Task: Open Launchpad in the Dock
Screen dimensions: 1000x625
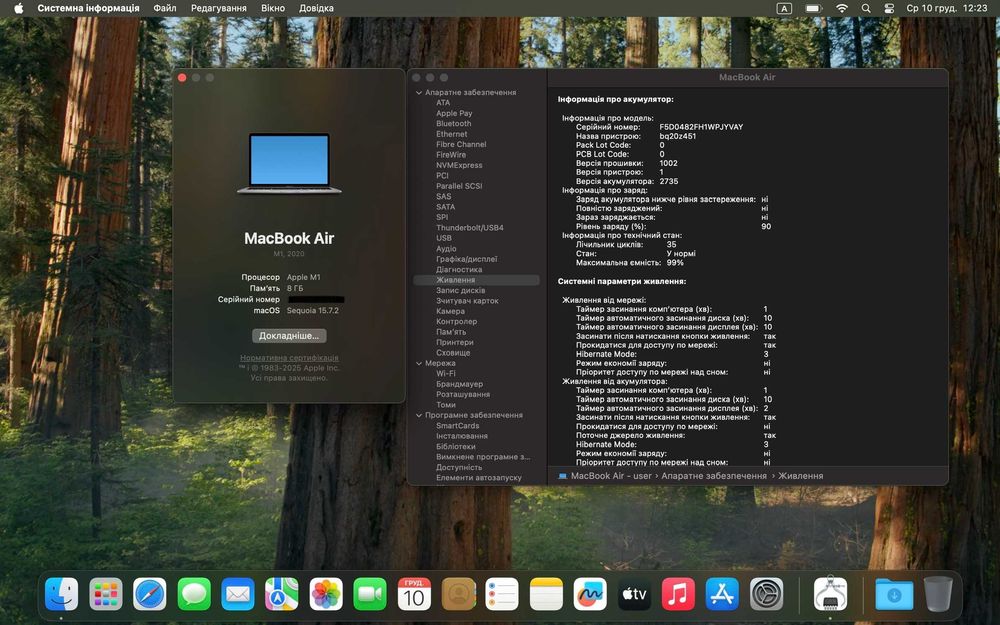Action: (106, 594)
